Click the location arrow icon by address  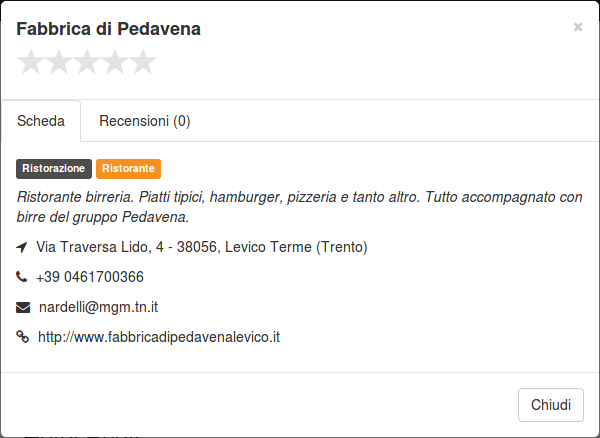point(22,247)
